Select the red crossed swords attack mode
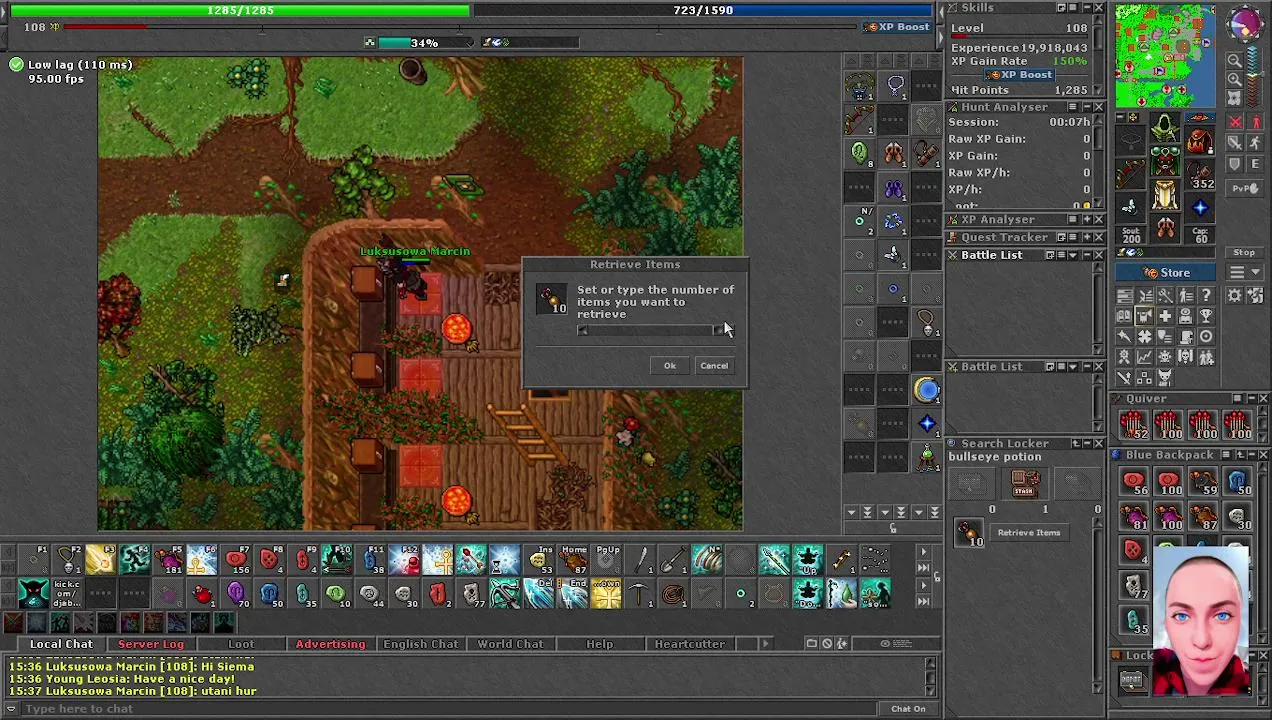This screenshot has width=1272, height=720. (1236, 122)
